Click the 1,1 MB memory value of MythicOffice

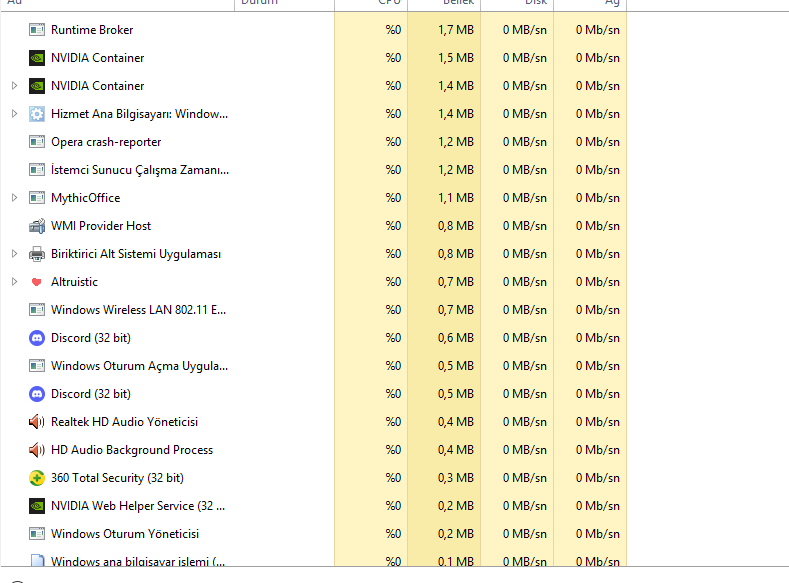456,198
